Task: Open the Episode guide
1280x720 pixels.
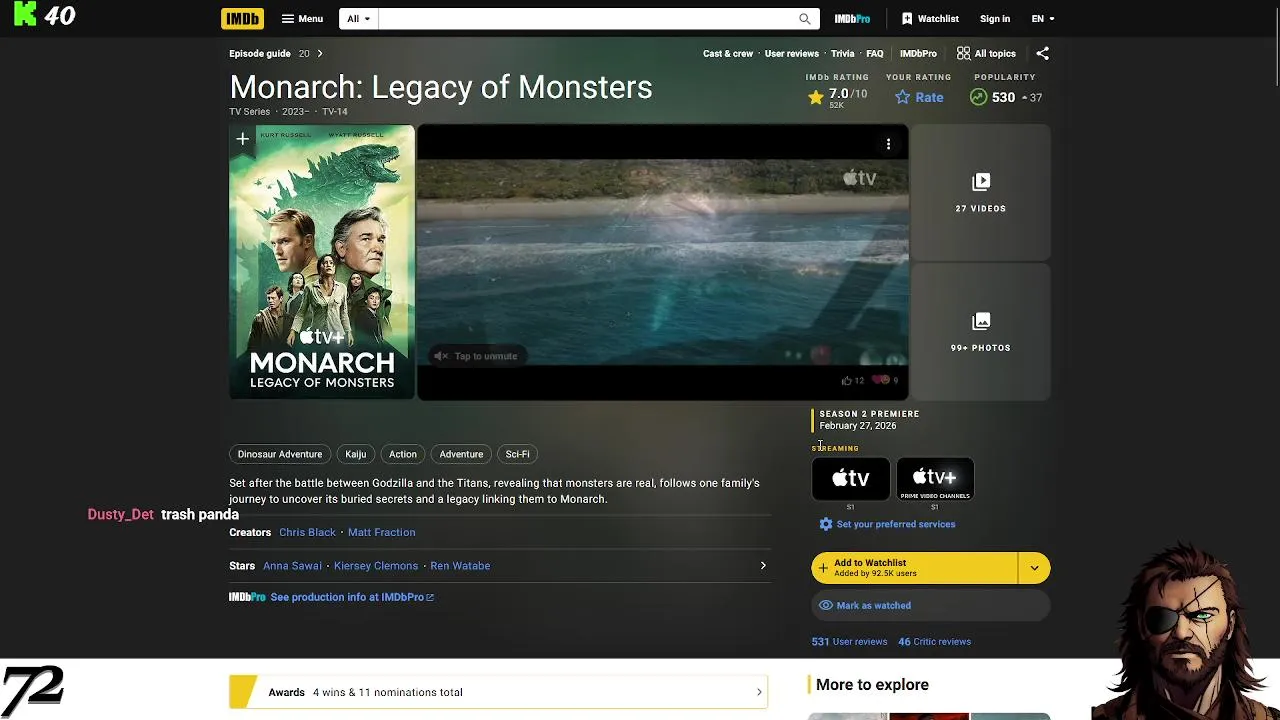Action: click(x=260, y=53)
